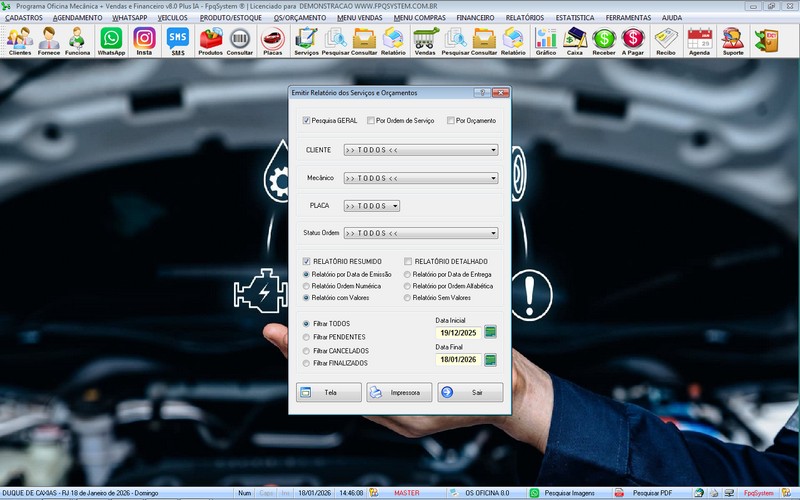Open the Clientes toolbar icon
Image resolution: width=800 pixels, height=500 pixels.
pos(19,40)
